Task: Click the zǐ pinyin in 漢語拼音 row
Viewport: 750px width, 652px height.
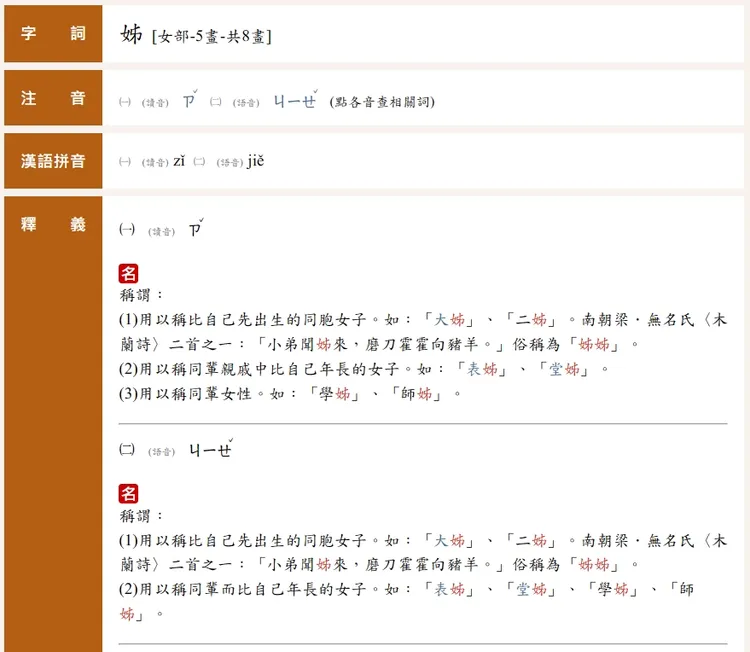Action: click(179, 161)
